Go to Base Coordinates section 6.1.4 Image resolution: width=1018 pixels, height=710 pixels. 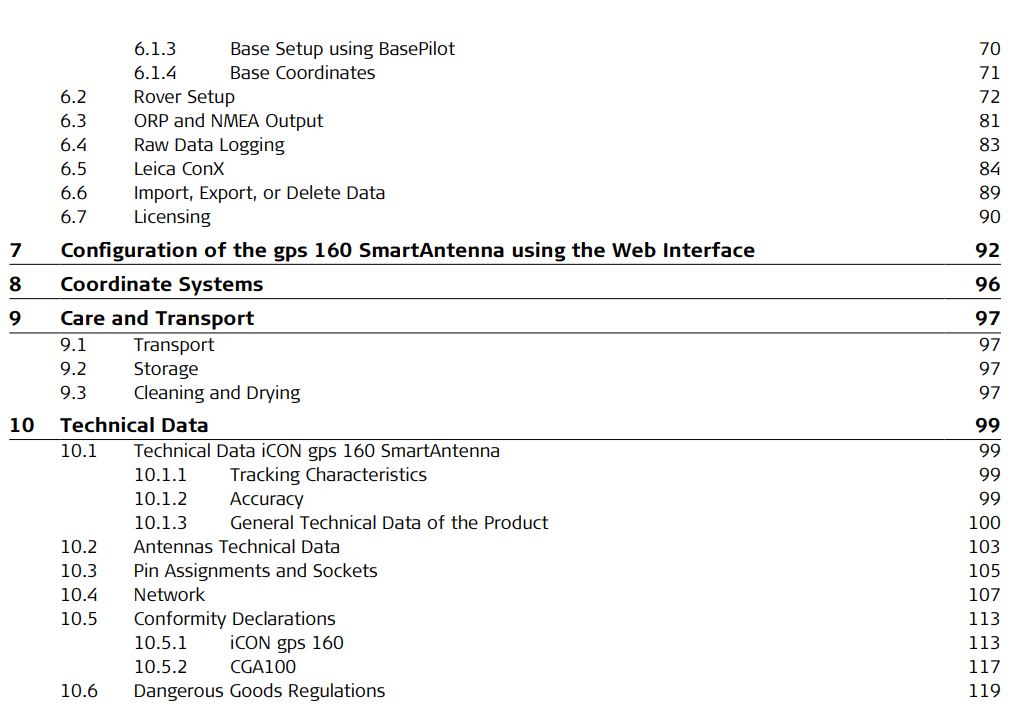tap(302, 73)
